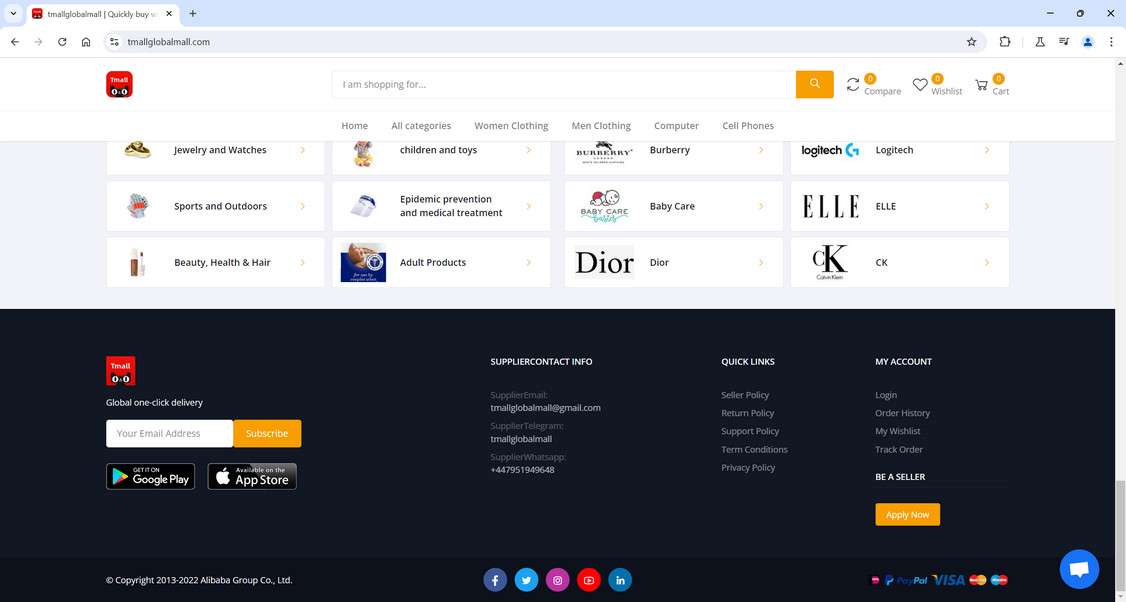
Task: Expand the Logitech brand arrow
Action: [x=987, y=150]
